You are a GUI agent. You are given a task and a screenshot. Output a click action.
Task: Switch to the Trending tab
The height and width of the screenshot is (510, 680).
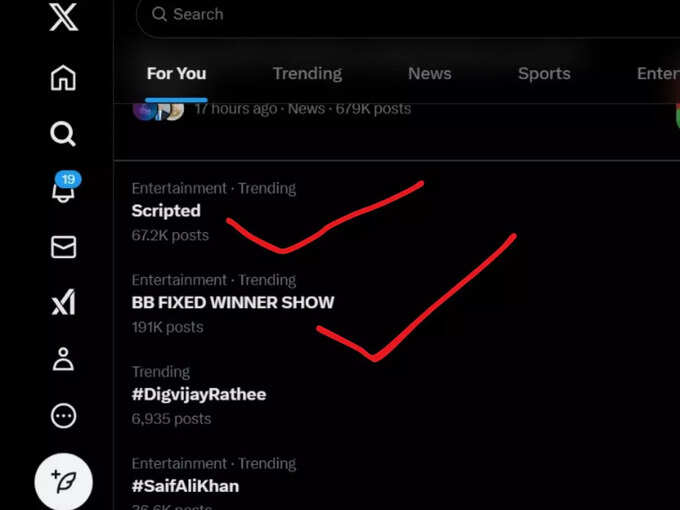(x=307, y=74)
